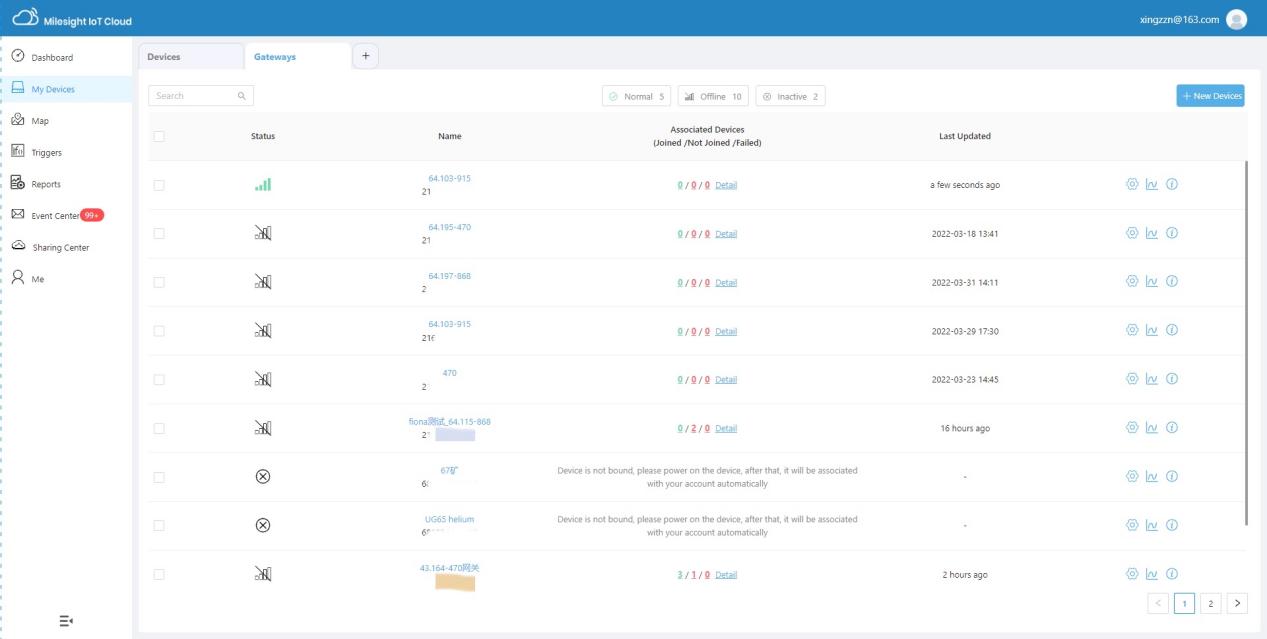The width and height of the screenshot is (1267, 639).
Task: Show info for the 64.197-868 gateway
Action: pyautogui.click(x=1172, y=282)
